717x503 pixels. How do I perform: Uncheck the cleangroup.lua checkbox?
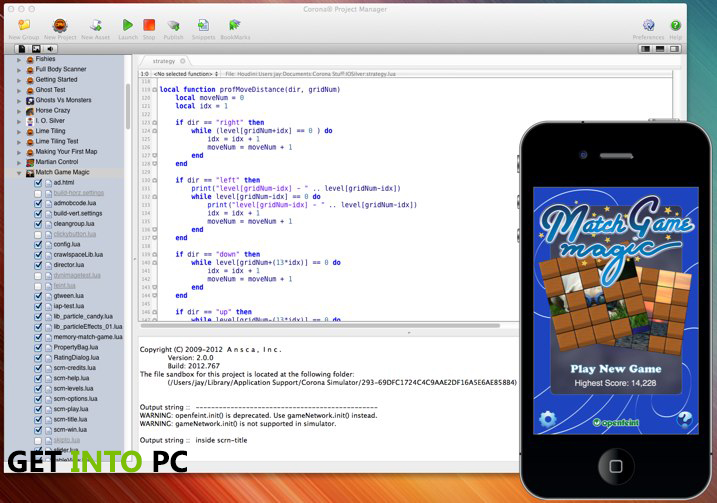click(38, 224)
